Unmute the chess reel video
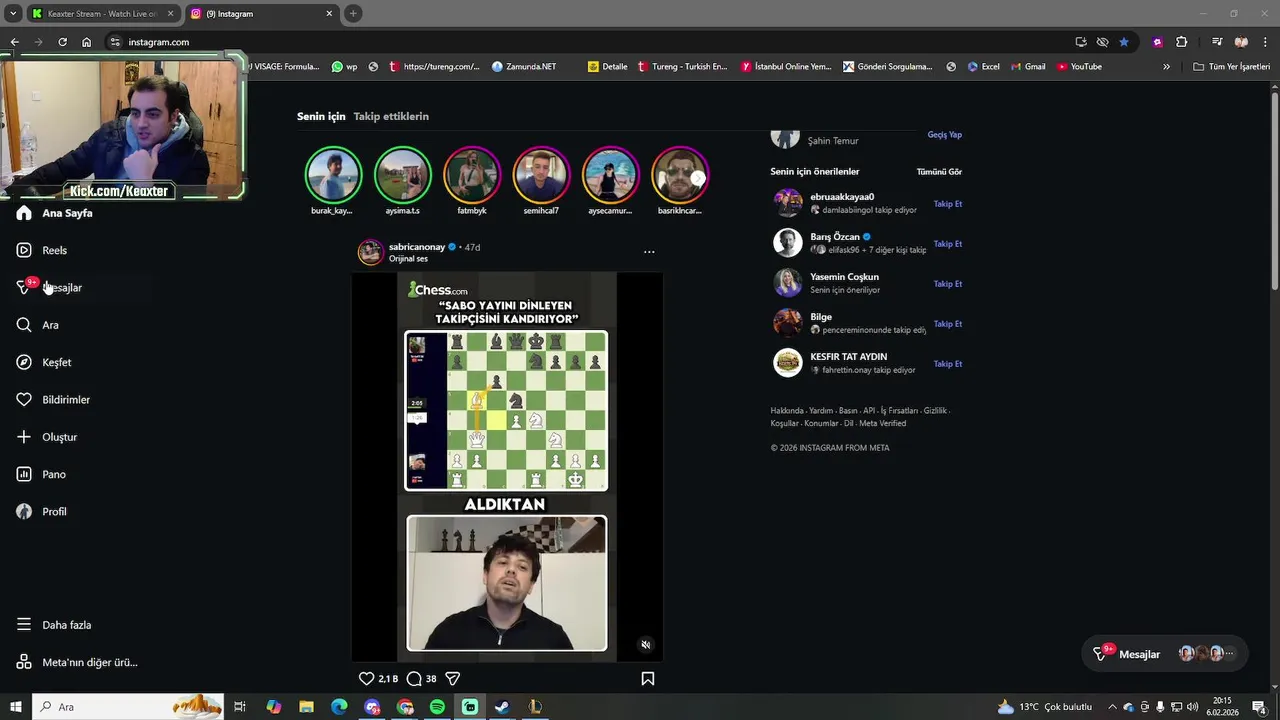Image resolution: width=1280 pixels, height=720 pixels. [646, 645]
